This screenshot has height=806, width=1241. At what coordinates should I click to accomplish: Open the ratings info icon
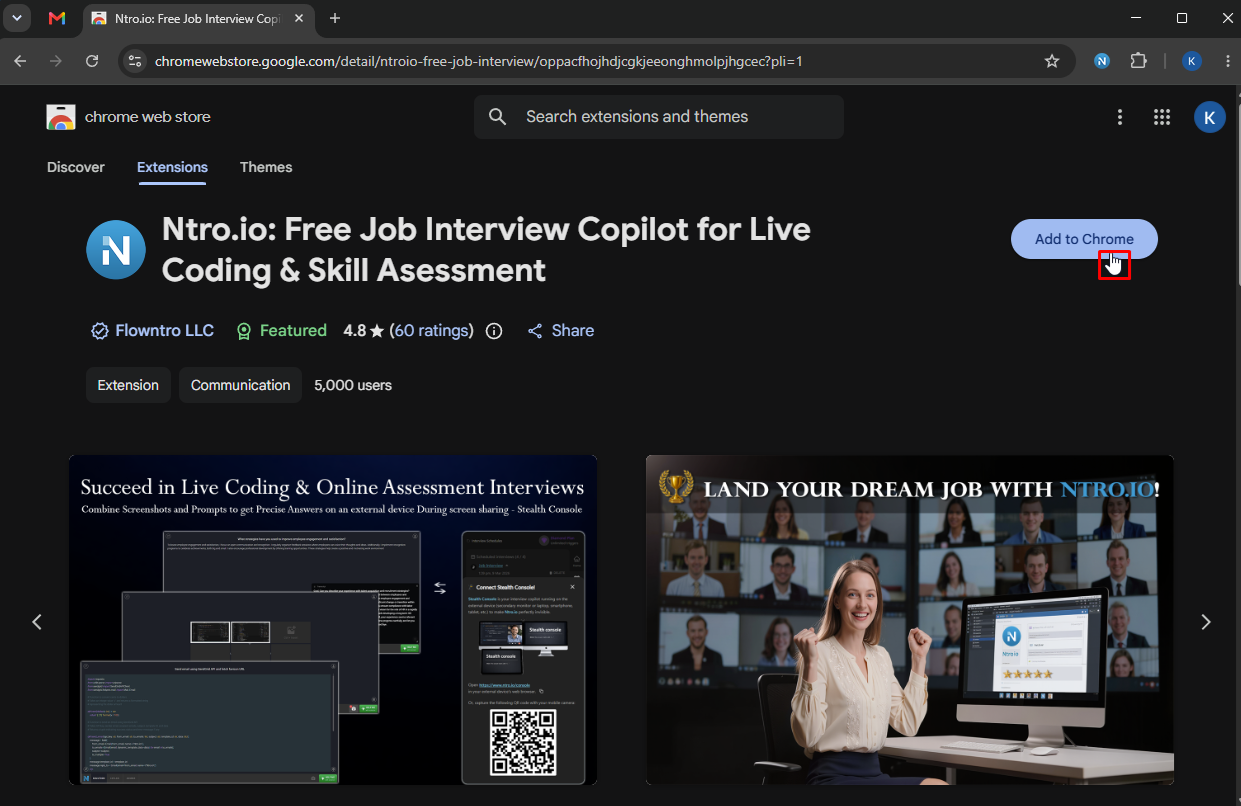[x=493, y=331]
